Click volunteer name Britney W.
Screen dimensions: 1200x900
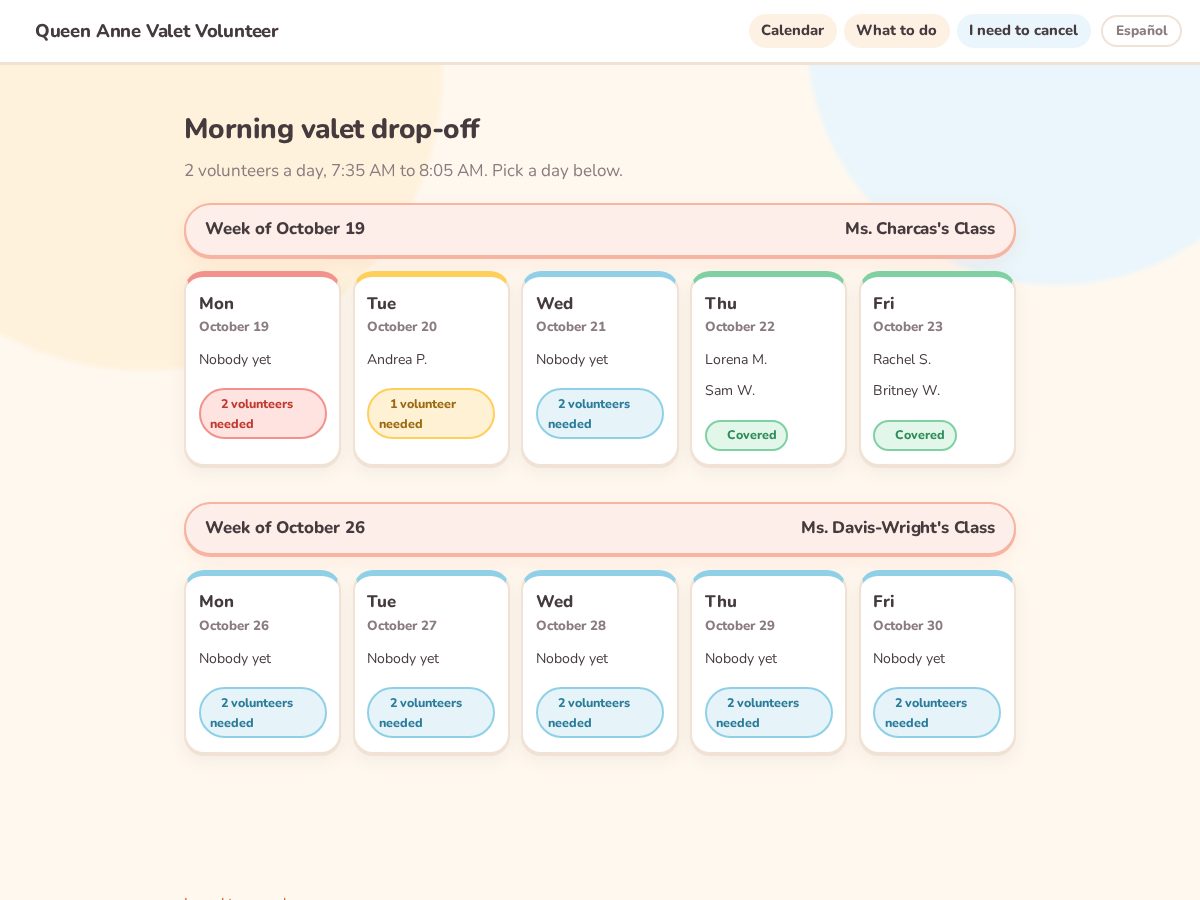click(907, 390)
